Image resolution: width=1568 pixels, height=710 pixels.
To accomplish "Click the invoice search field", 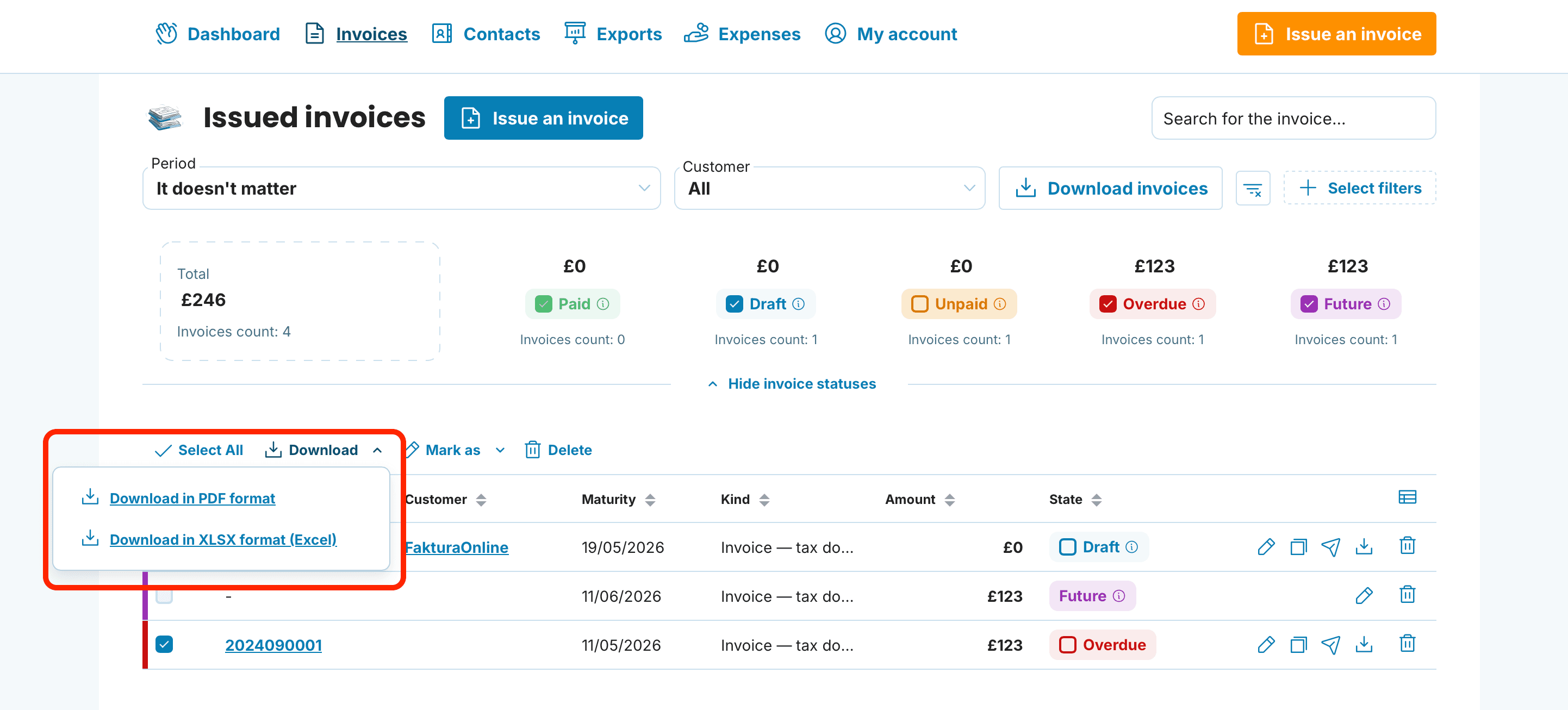I will [x=1293, y=119].
